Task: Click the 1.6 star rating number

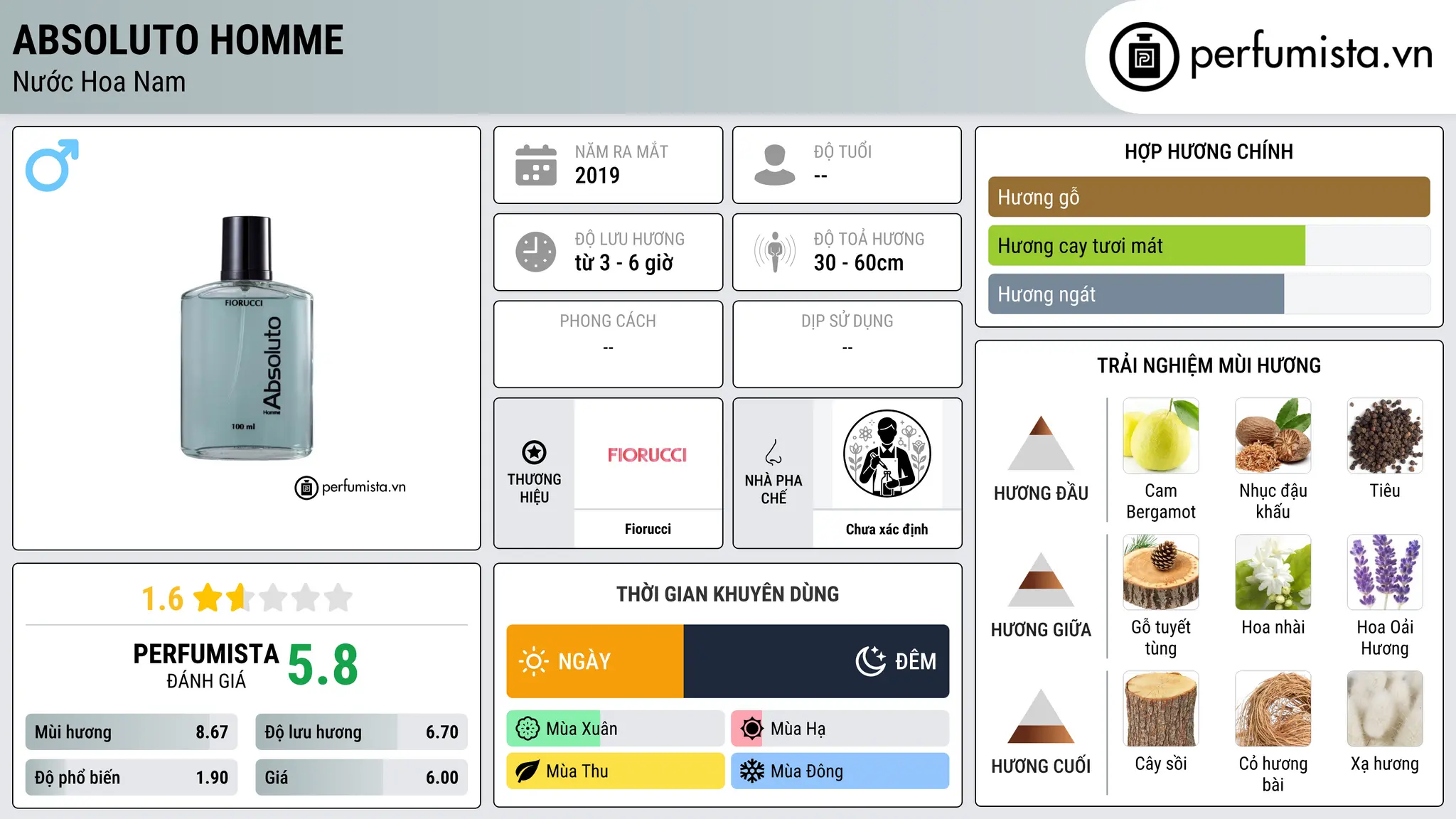Action: click(163, 599)
